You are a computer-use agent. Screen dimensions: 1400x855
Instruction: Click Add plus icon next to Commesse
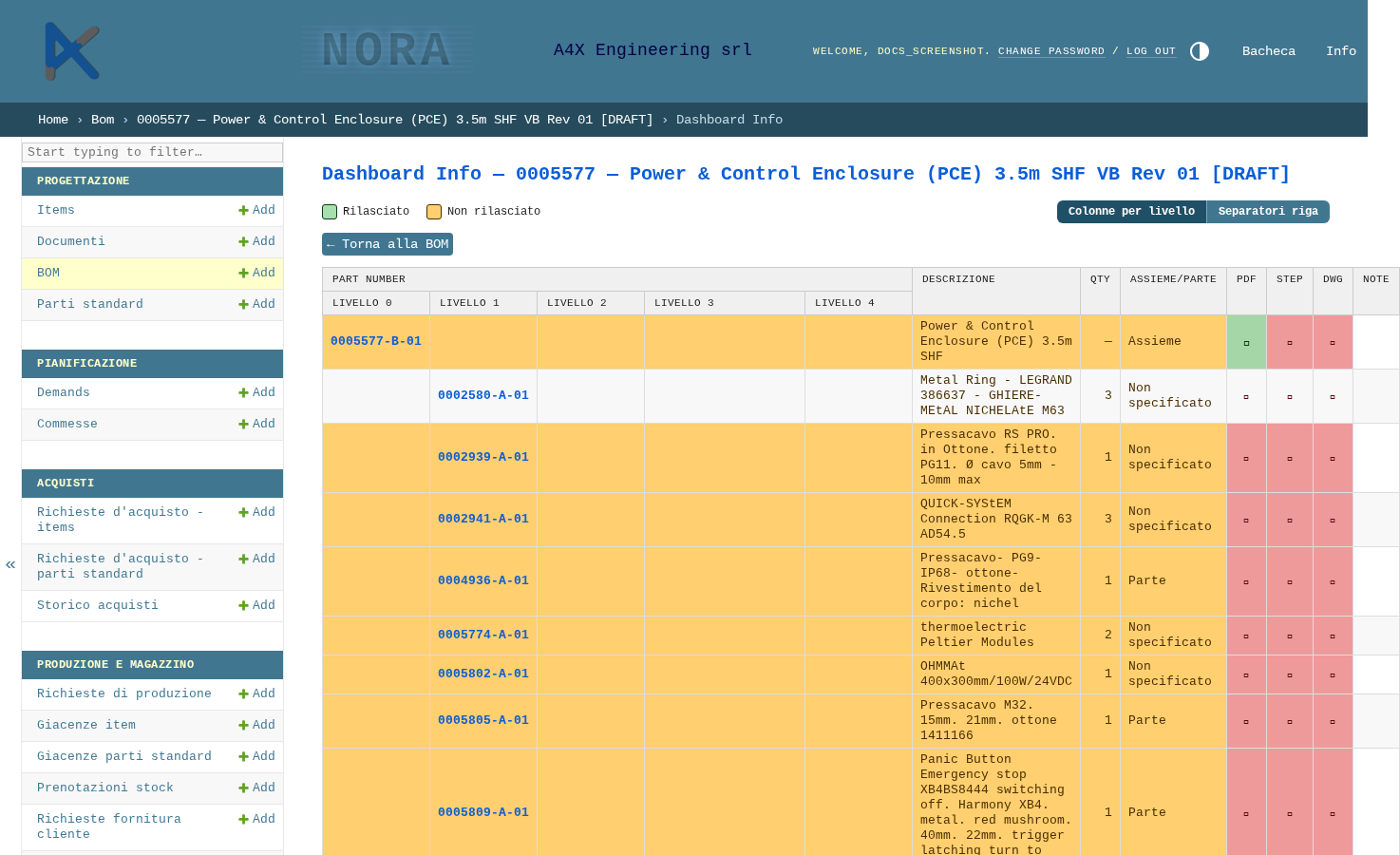click(256, 424)
